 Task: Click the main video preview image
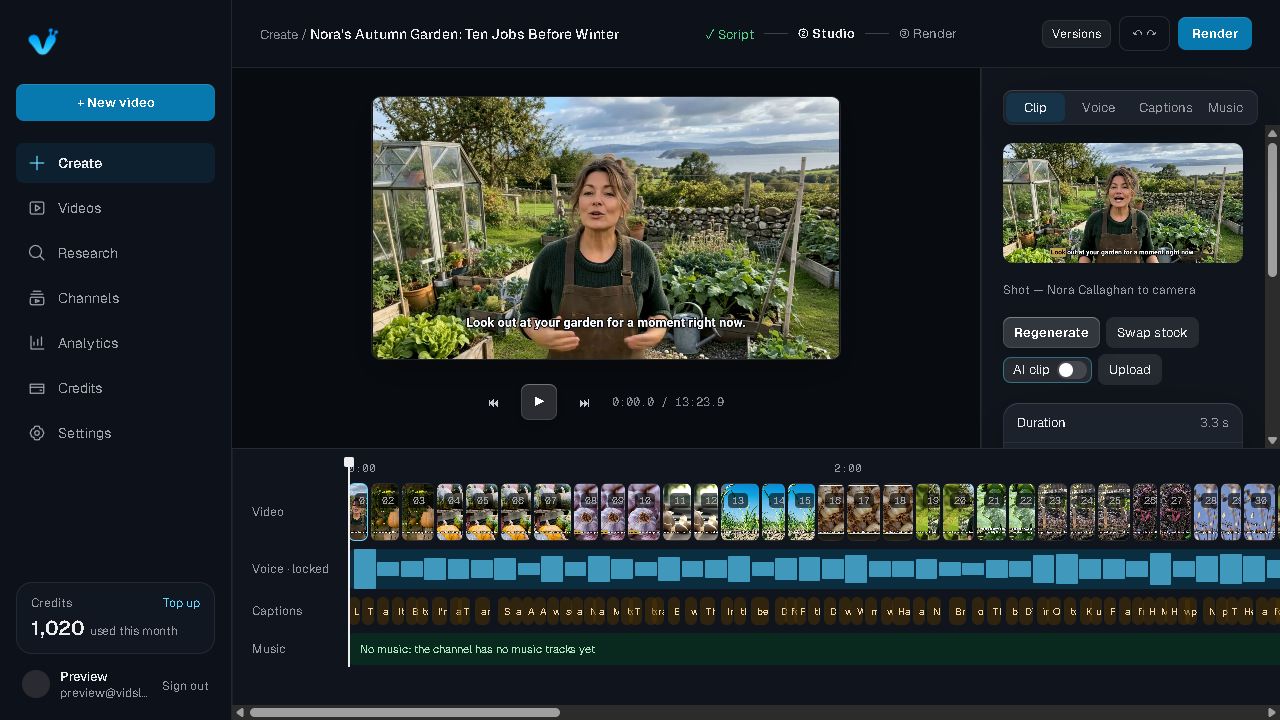[606, 228]
